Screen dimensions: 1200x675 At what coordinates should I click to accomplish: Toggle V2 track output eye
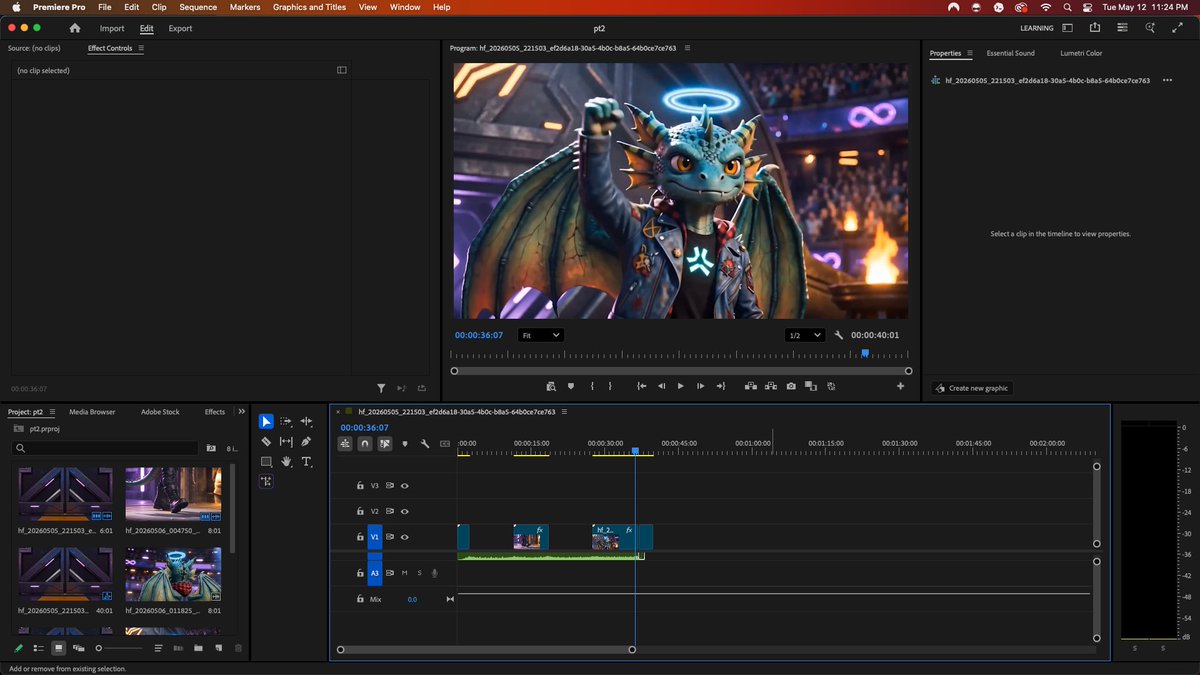coord(405,511)
